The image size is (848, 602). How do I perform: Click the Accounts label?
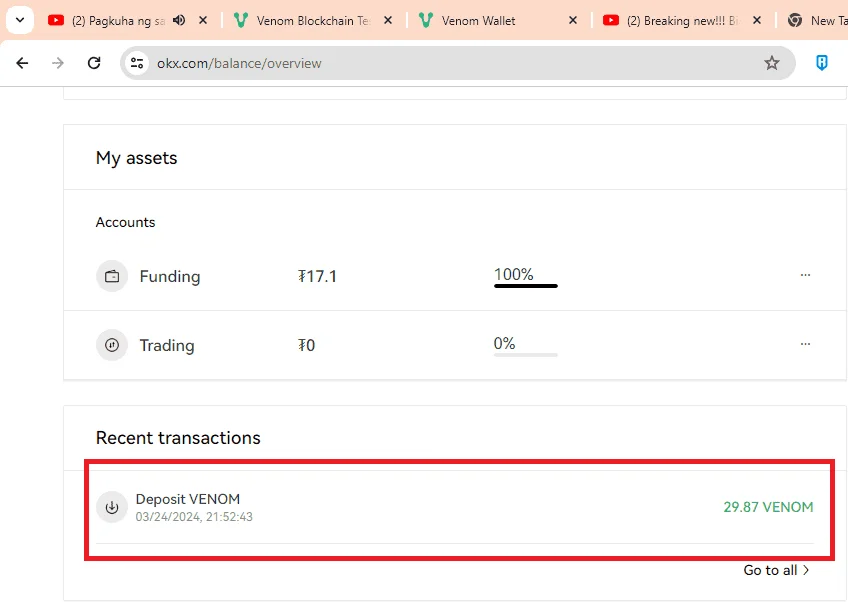pyautogui.click(x=125, y=222)
